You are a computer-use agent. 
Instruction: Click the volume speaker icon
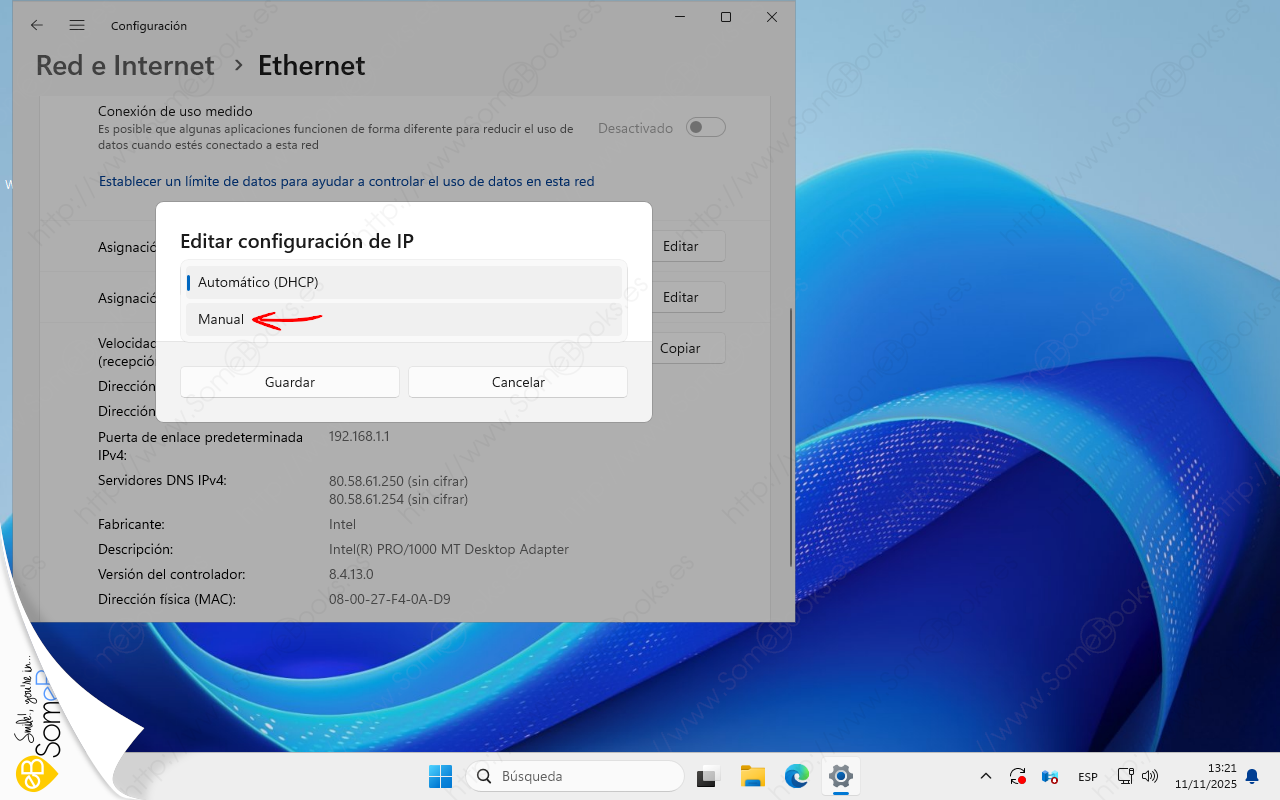1149,776
